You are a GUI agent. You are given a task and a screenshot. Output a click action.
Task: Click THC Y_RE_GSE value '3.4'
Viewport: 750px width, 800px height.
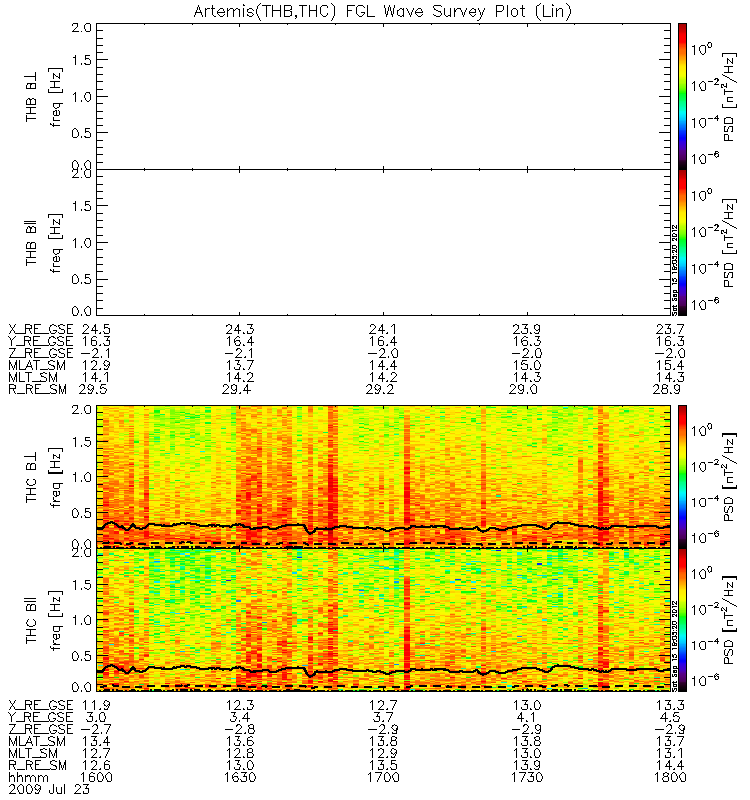tap(240, 717)
